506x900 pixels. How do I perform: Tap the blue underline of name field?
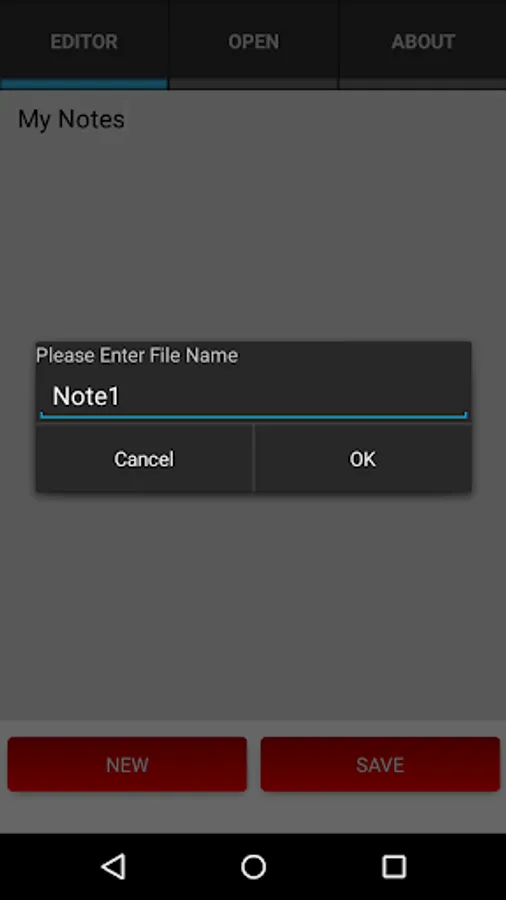[x=254, y=416]
